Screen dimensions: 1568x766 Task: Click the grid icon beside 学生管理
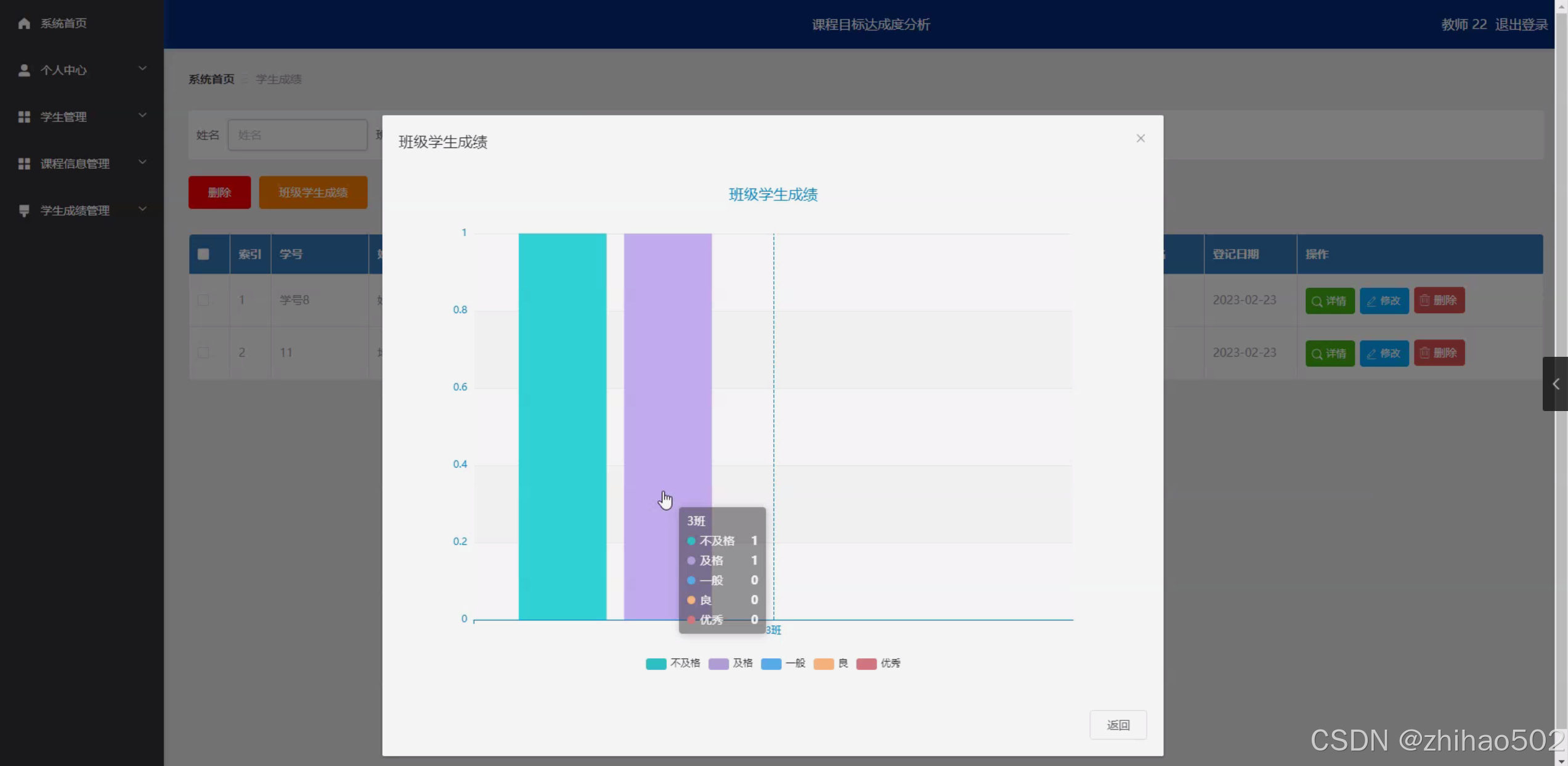(24, 117)
